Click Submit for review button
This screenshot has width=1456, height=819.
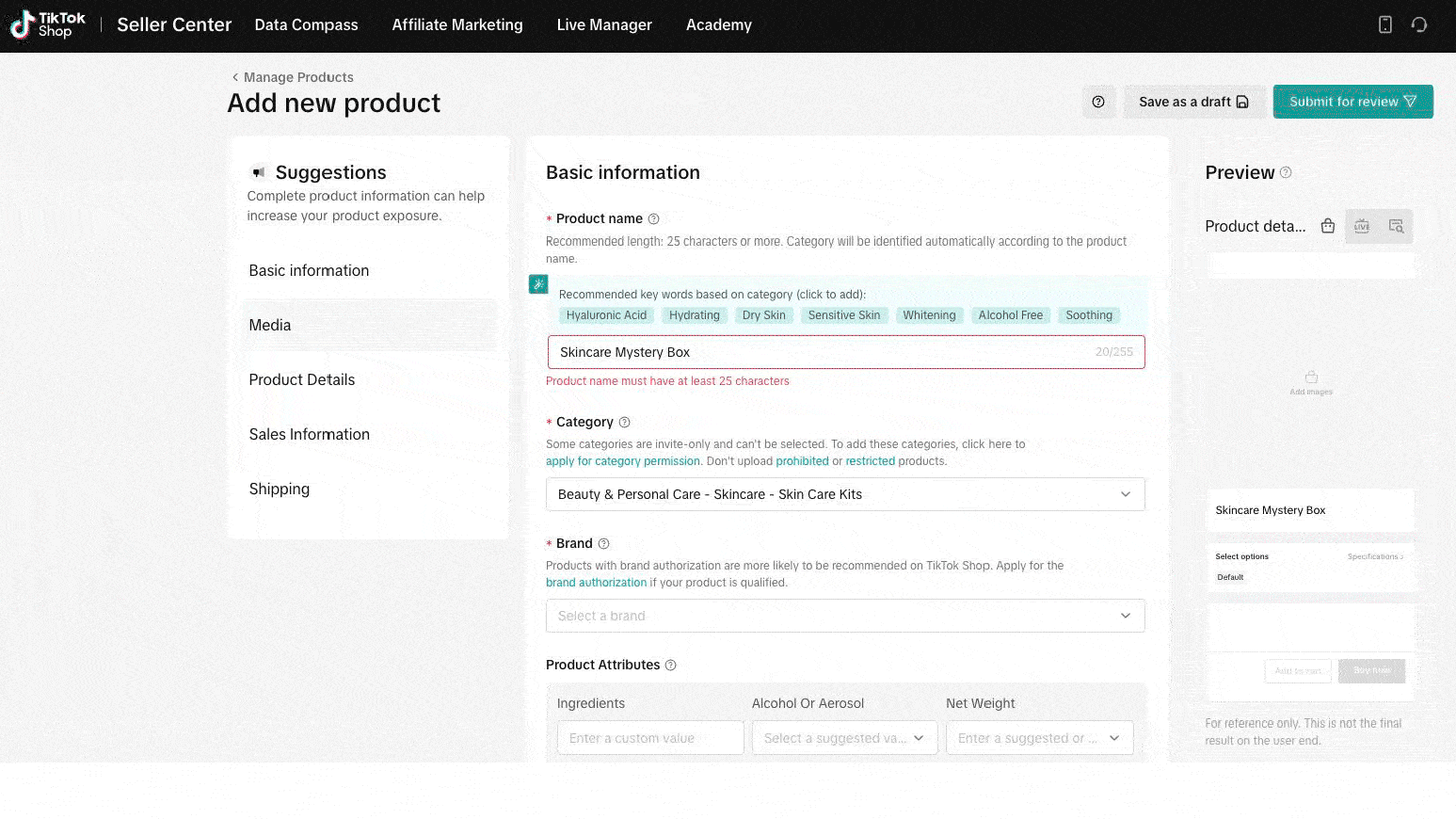tap(1352, 102)
